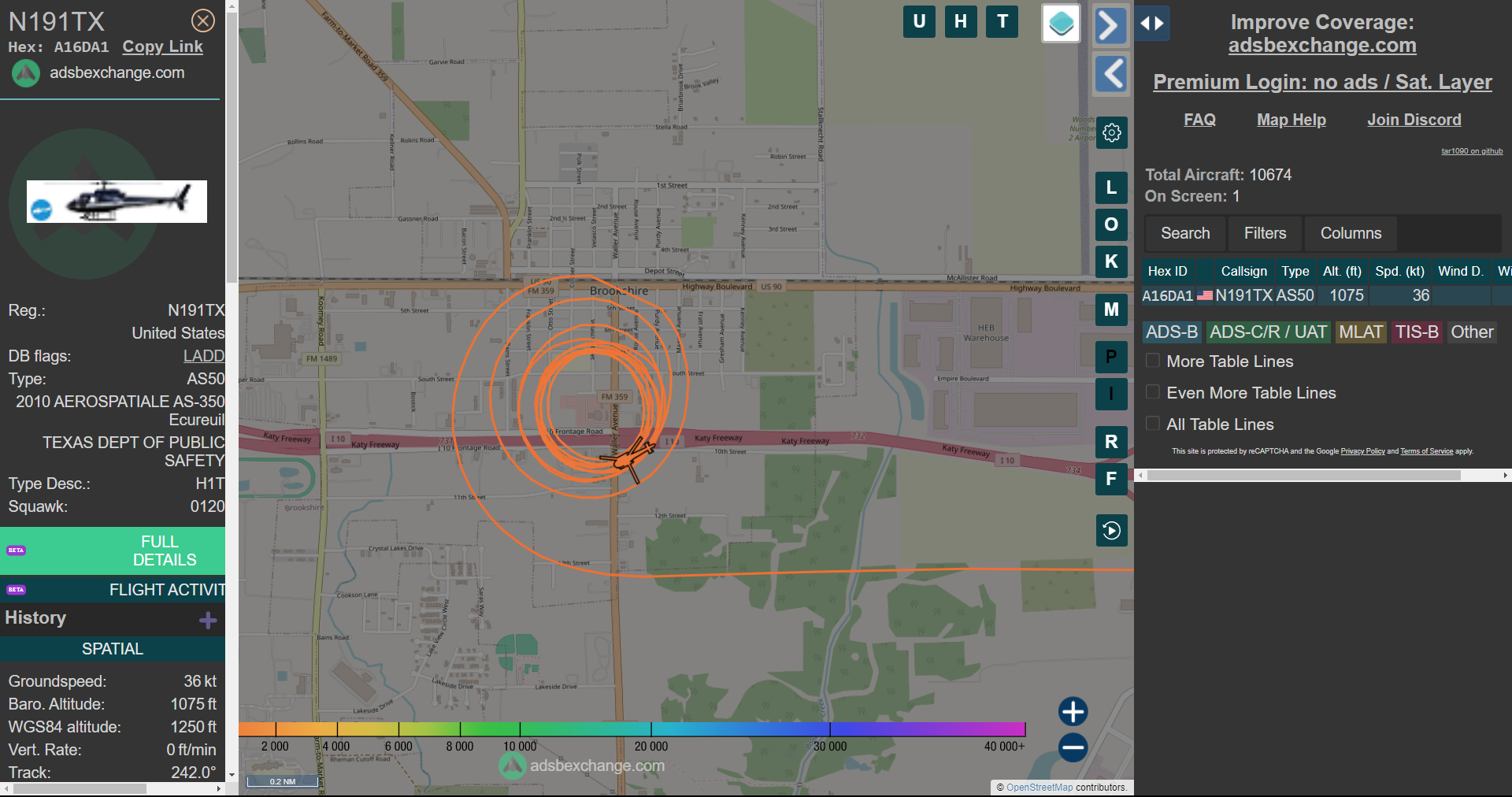Click the left chevron sidebar arrow

(1111, 74)
